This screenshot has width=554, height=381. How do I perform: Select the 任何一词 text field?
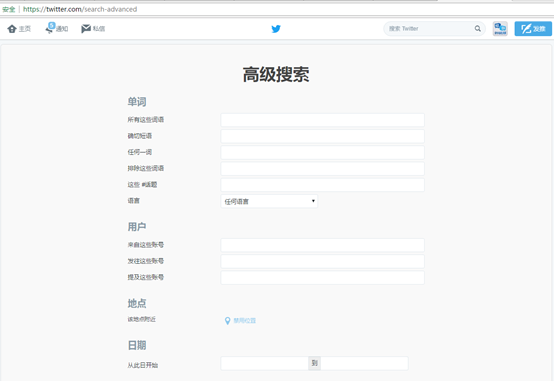[323, 152]
